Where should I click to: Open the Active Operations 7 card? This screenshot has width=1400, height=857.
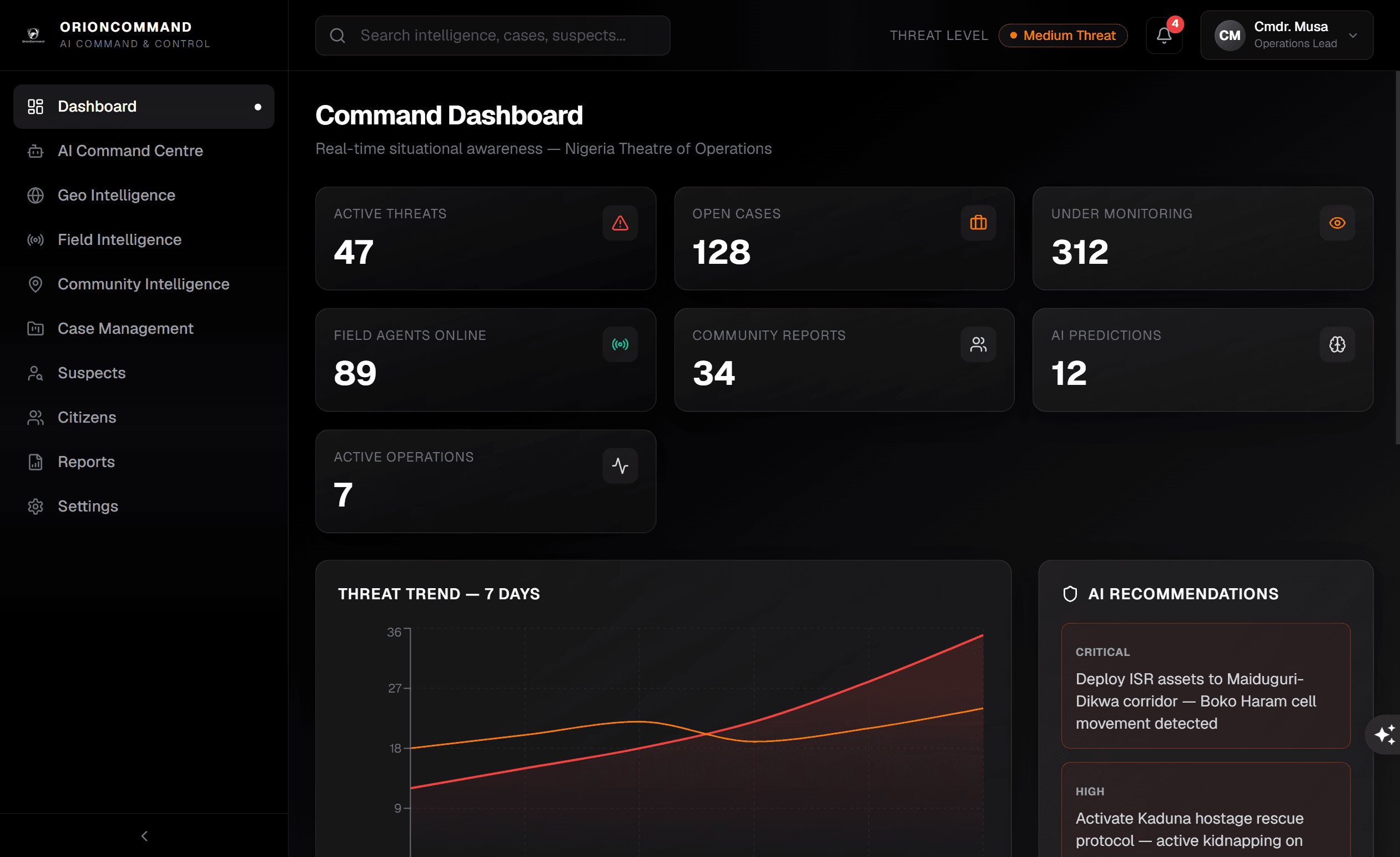pyautogui.click(x=485, y=481)
